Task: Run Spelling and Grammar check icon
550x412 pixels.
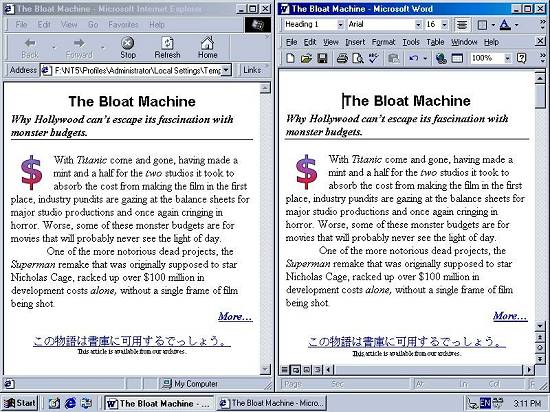Action: [x=374, y=58]
